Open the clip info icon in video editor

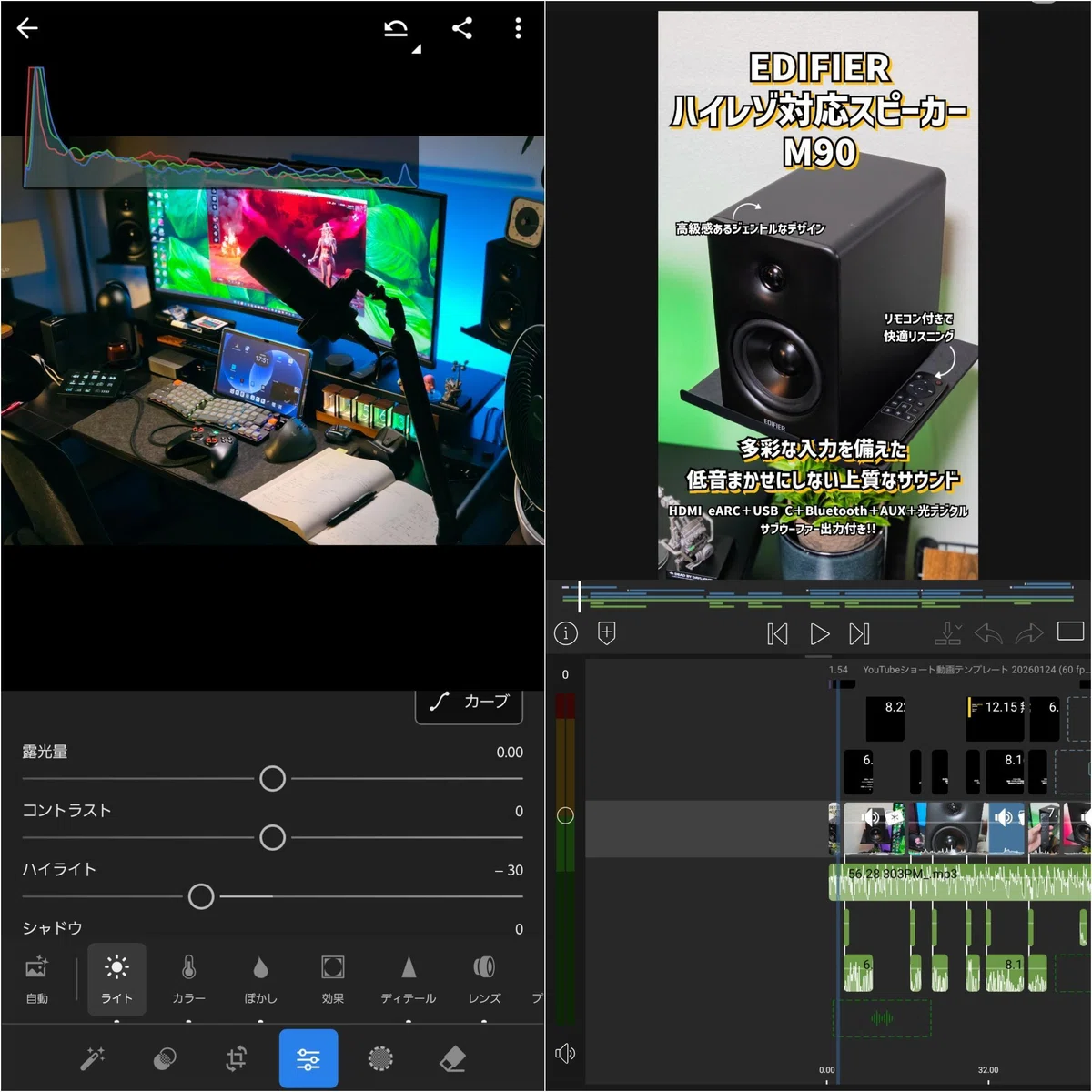pos(566,633)
